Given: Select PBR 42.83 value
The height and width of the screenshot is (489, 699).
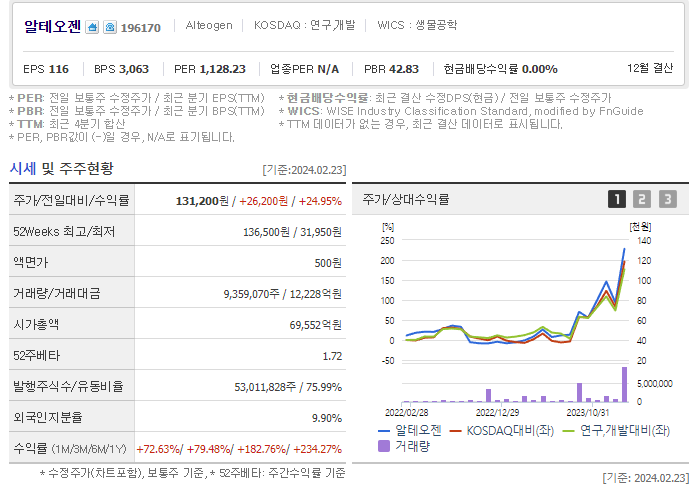Looking at the screenshot, I should pyautogui.click(x=391, y=69).
